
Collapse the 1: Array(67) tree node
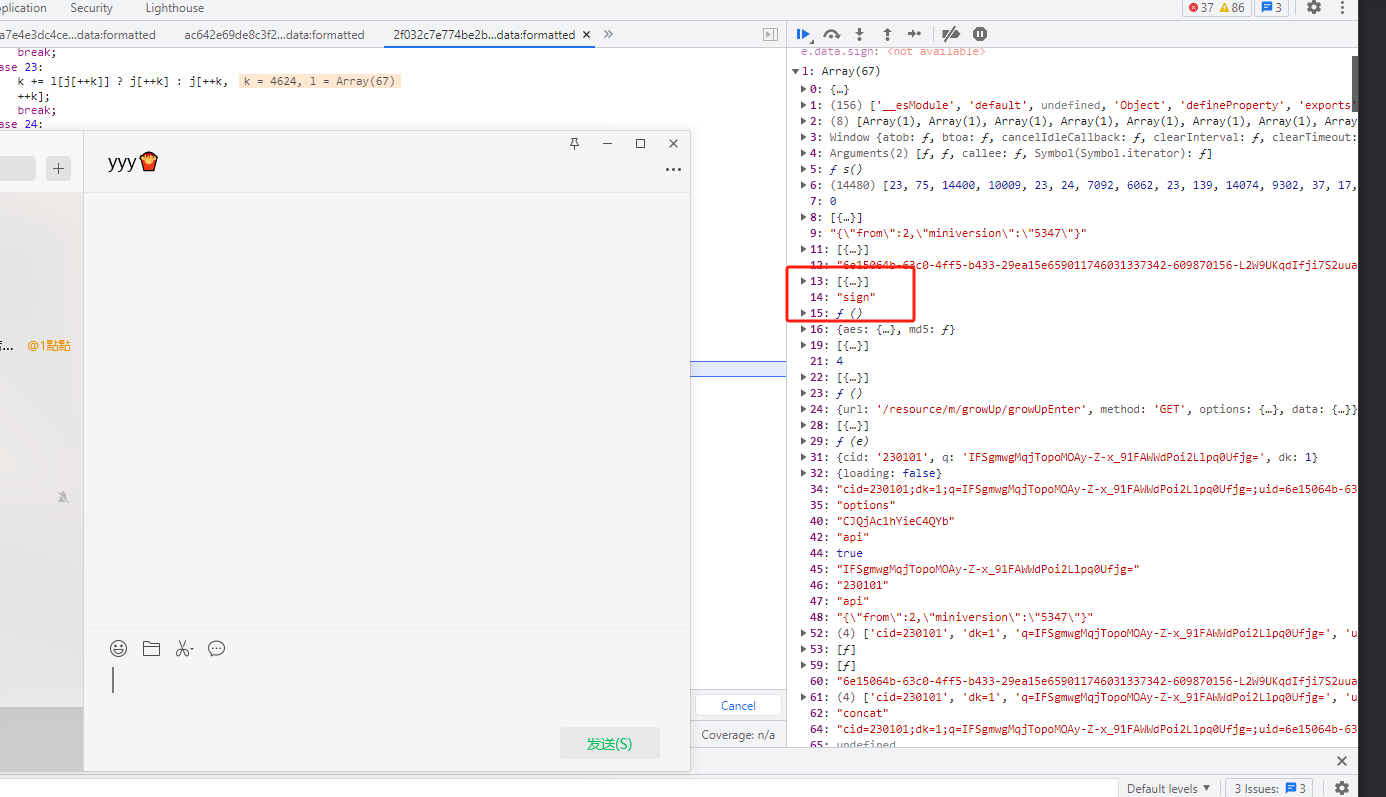[x=796, y=72]
